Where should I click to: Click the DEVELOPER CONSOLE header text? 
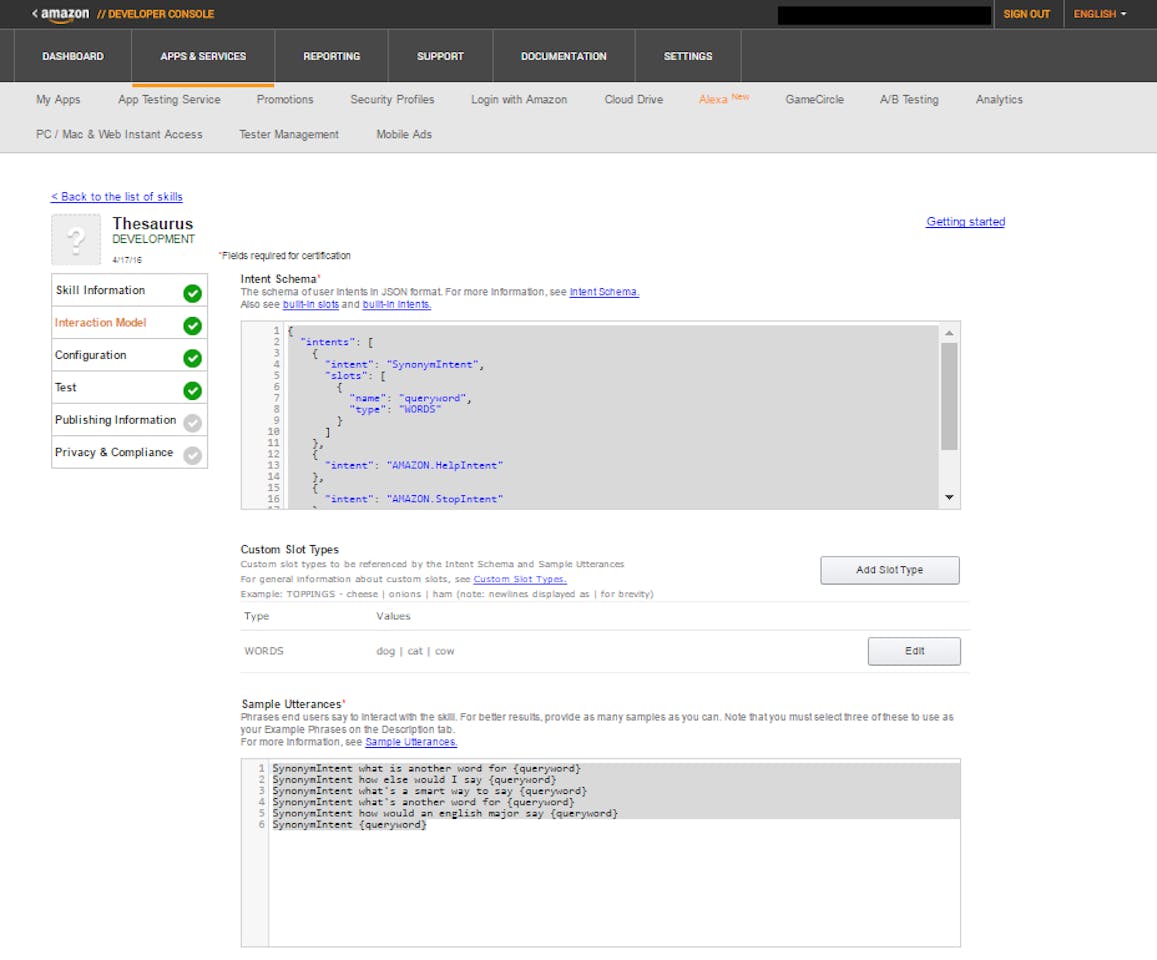click(x=156, y=14)
